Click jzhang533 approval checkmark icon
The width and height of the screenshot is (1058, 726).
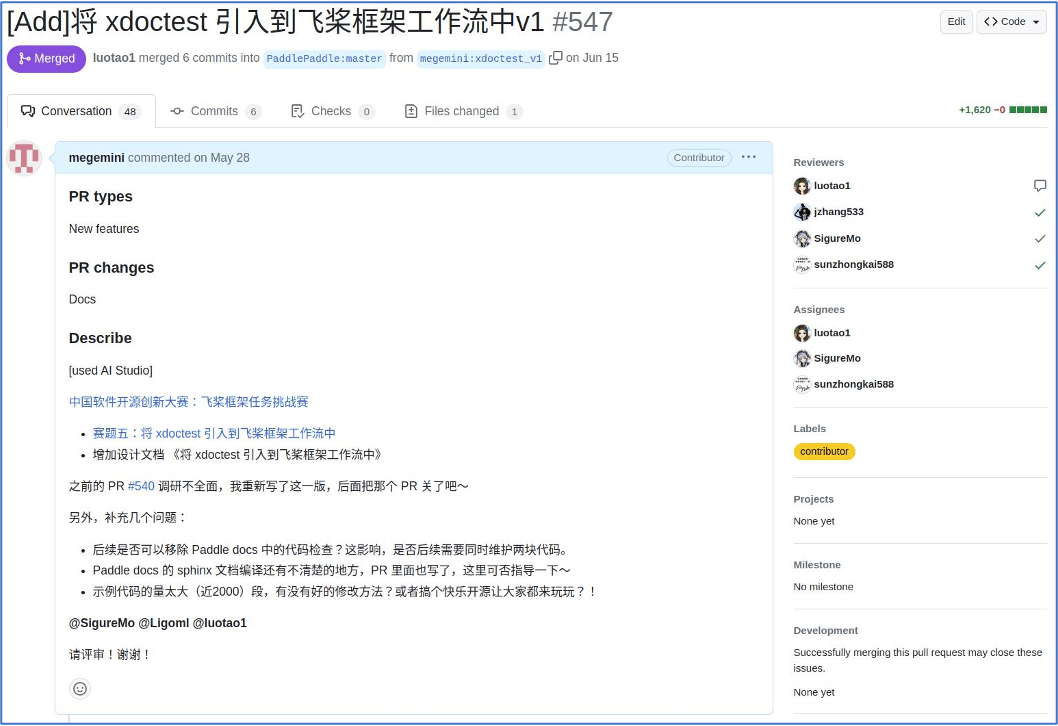click(1040, 212)
